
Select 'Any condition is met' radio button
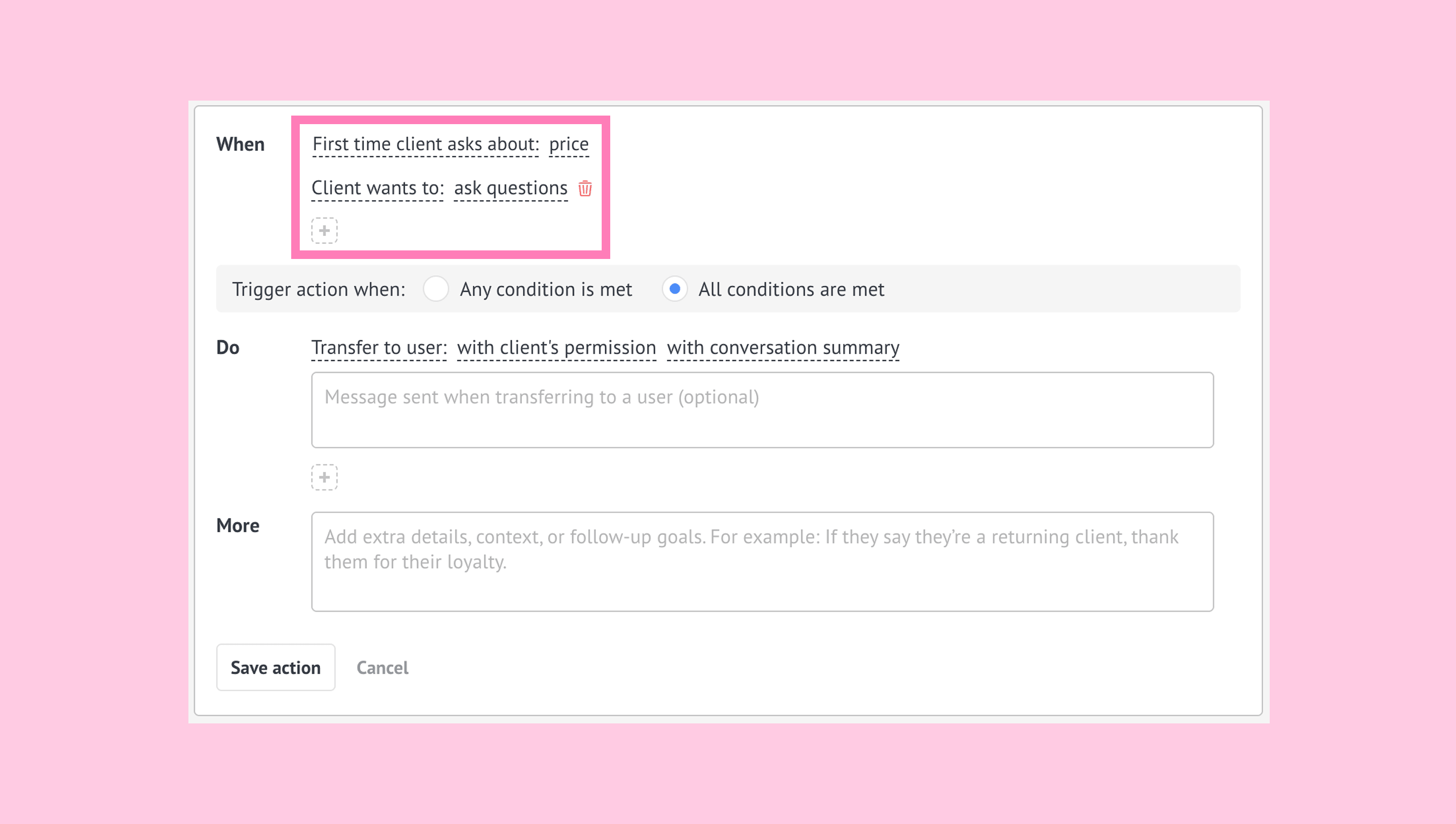(x=436, y=289)
